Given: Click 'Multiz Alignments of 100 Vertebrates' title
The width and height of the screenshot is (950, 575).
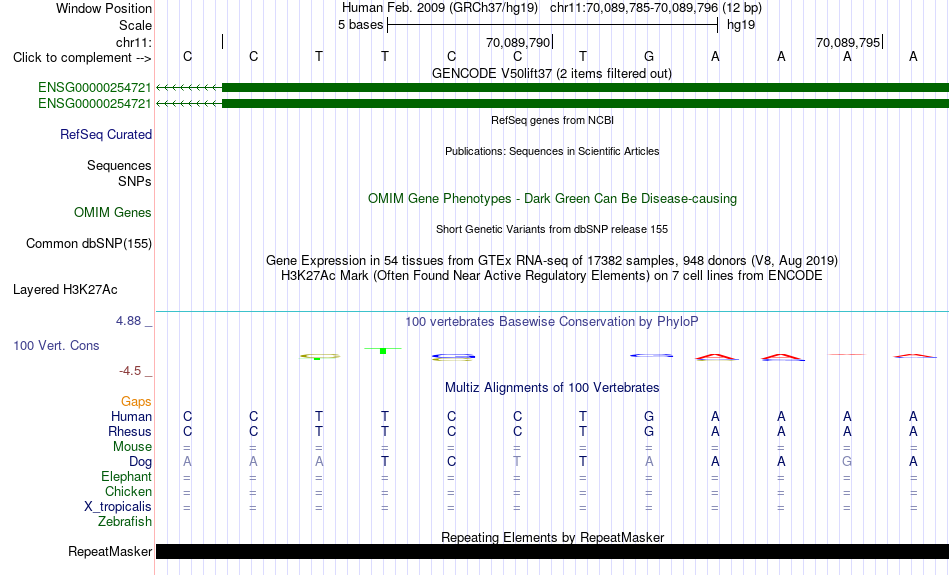Looking at the screenshot, I should coord(552,387).
